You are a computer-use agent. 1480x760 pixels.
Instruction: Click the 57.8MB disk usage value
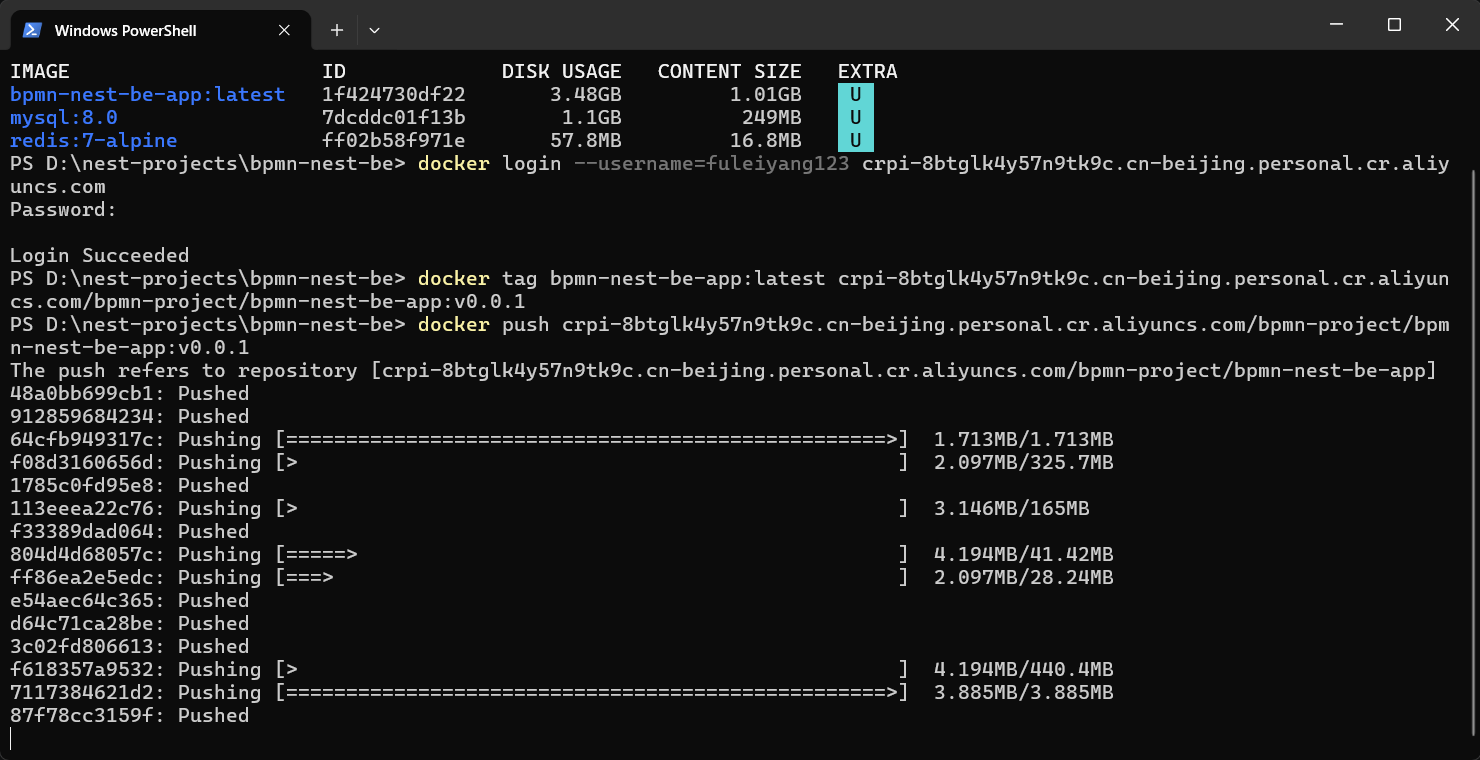586,141
